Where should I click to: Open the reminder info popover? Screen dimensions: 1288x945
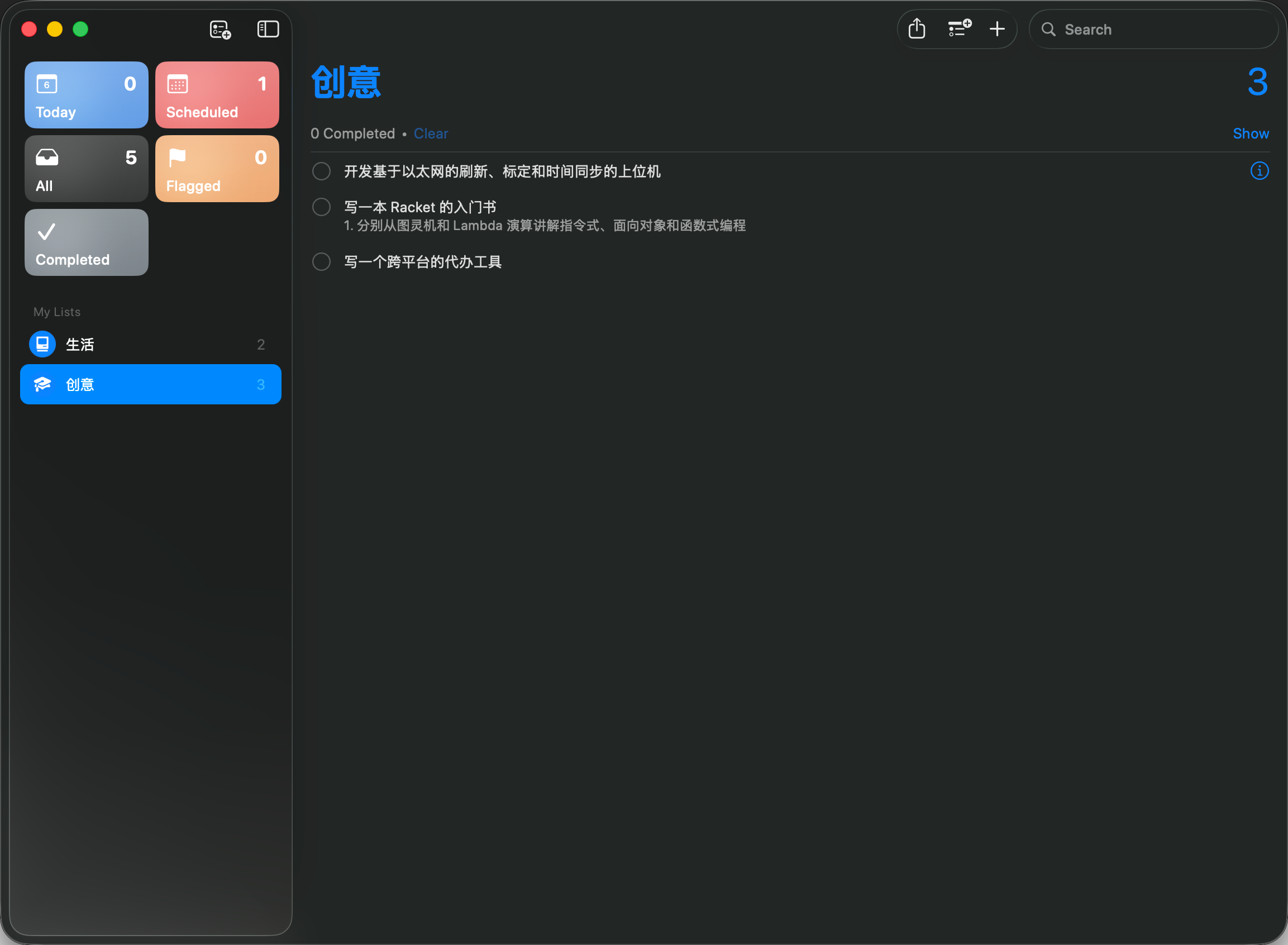pyautogui.click(x=1259, y=170)
